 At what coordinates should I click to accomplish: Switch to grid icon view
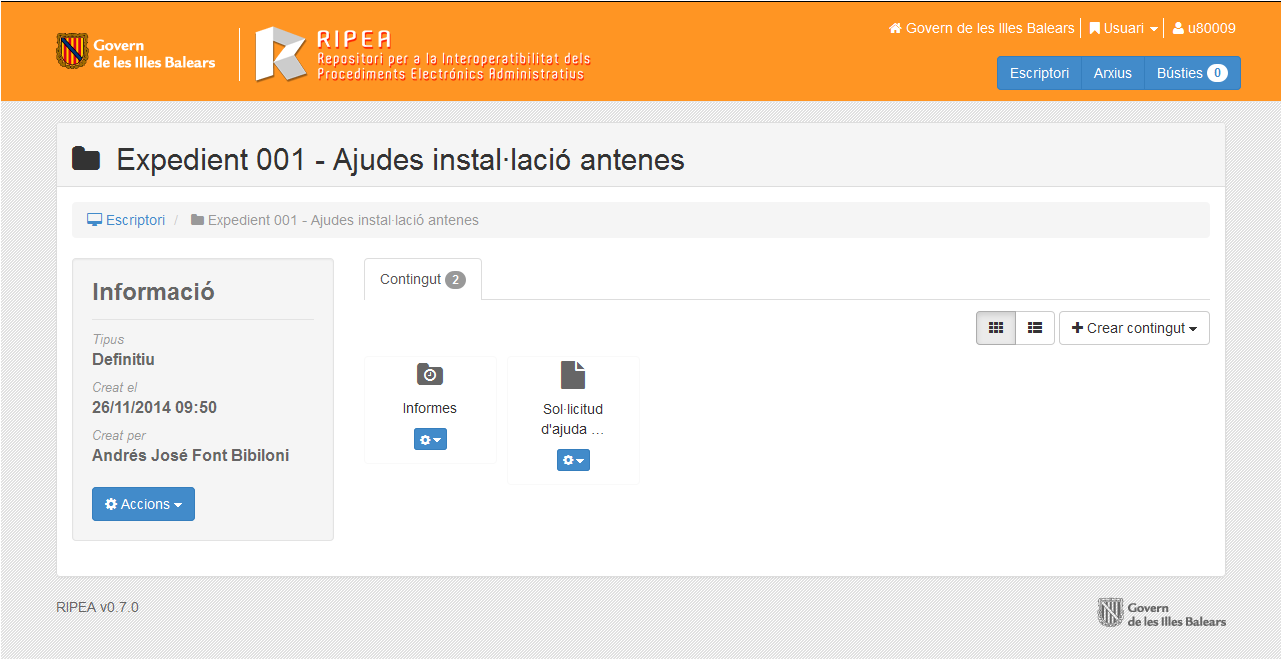996,328
